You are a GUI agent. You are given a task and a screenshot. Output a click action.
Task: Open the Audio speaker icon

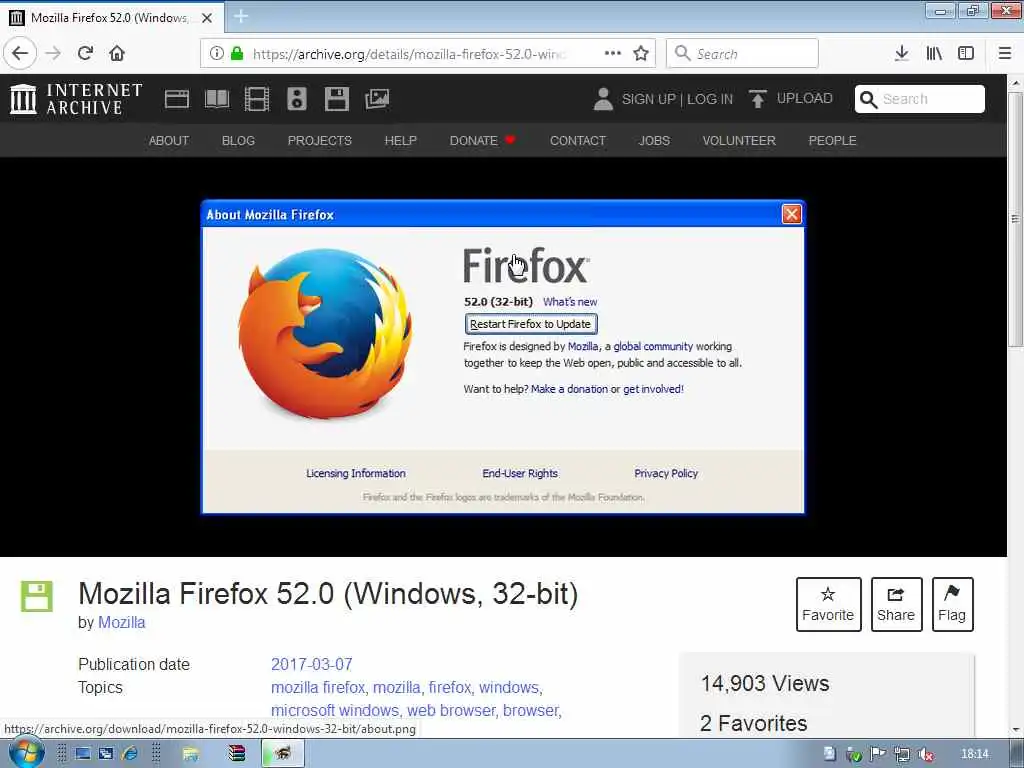point(296,99)
